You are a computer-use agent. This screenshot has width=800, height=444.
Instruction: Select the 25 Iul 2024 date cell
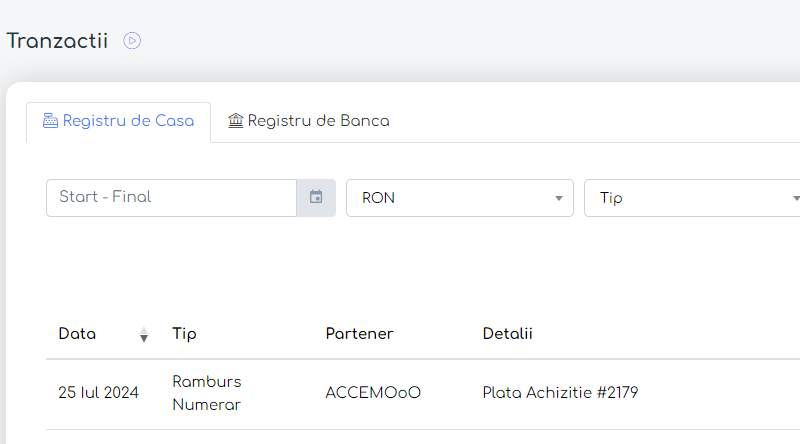(x=98, y=393)
